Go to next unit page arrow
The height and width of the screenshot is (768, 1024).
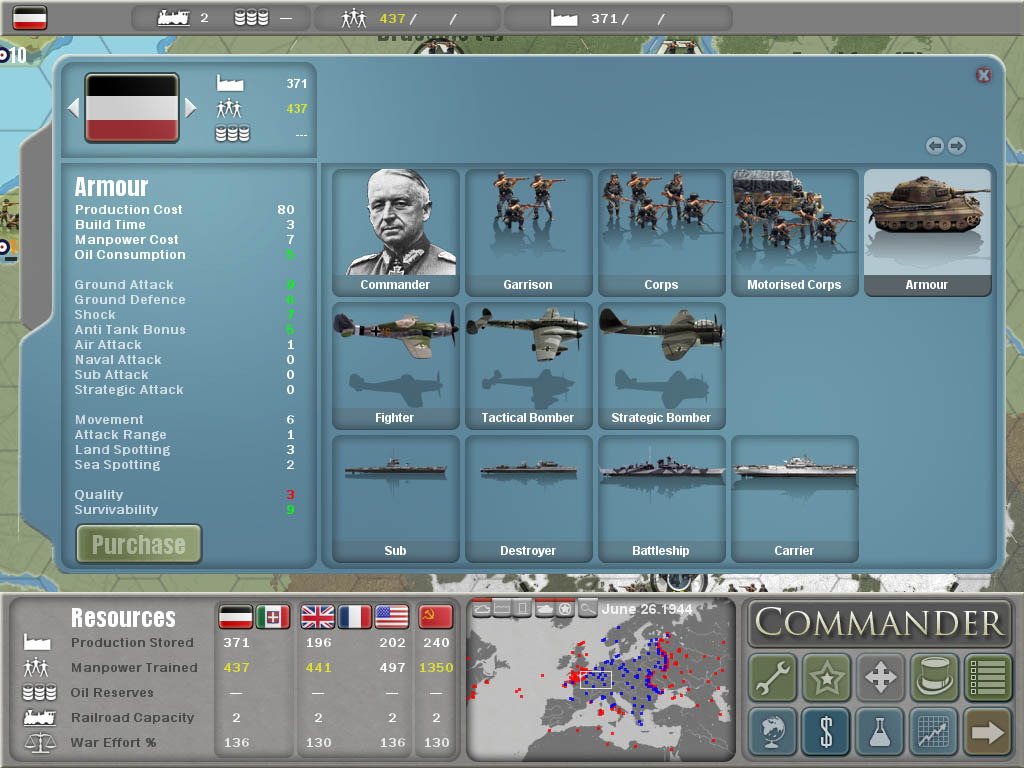tap(957, 146)
